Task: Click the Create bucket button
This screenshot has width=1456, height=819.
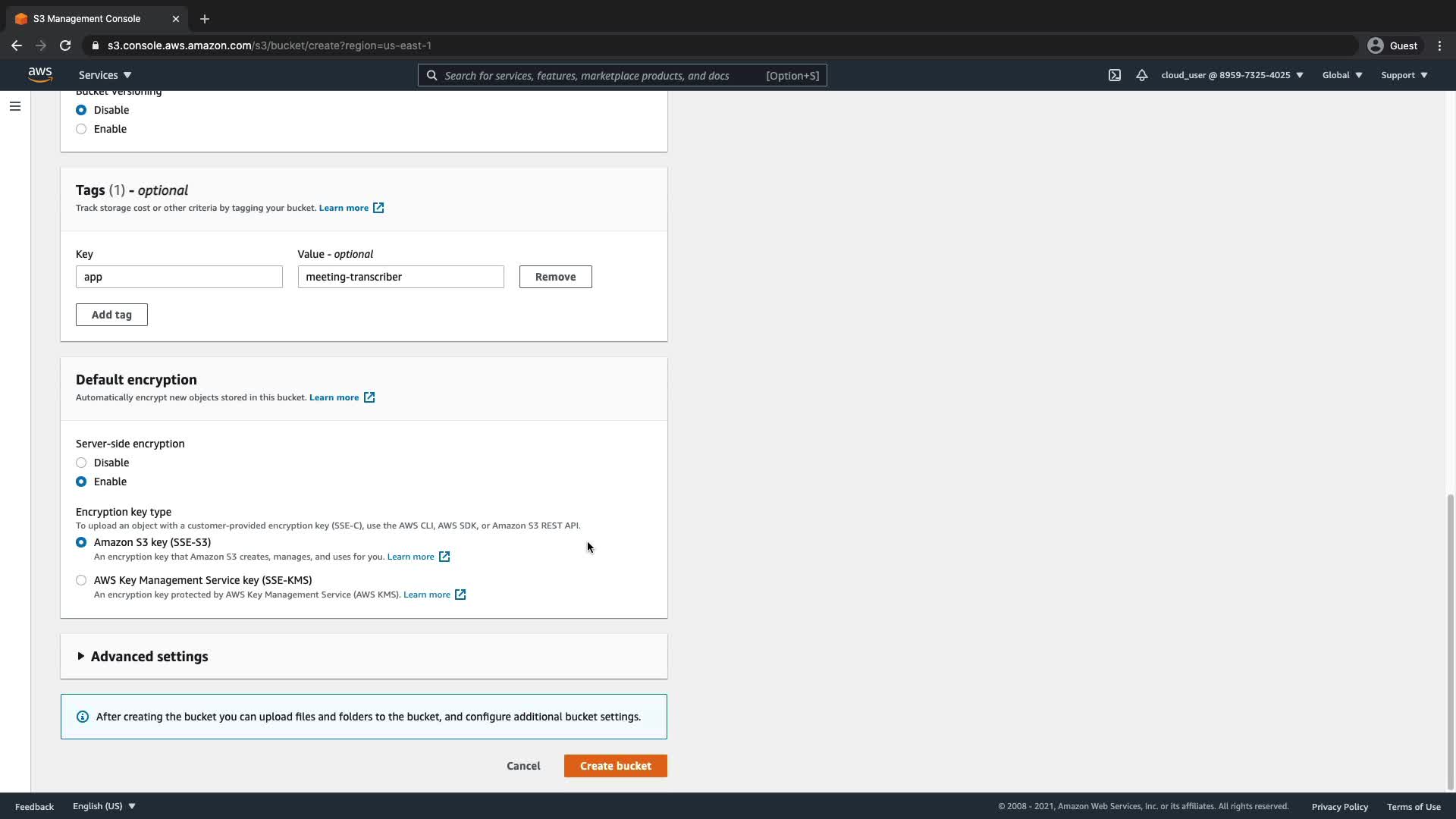Action: click(x=615, y=766)
